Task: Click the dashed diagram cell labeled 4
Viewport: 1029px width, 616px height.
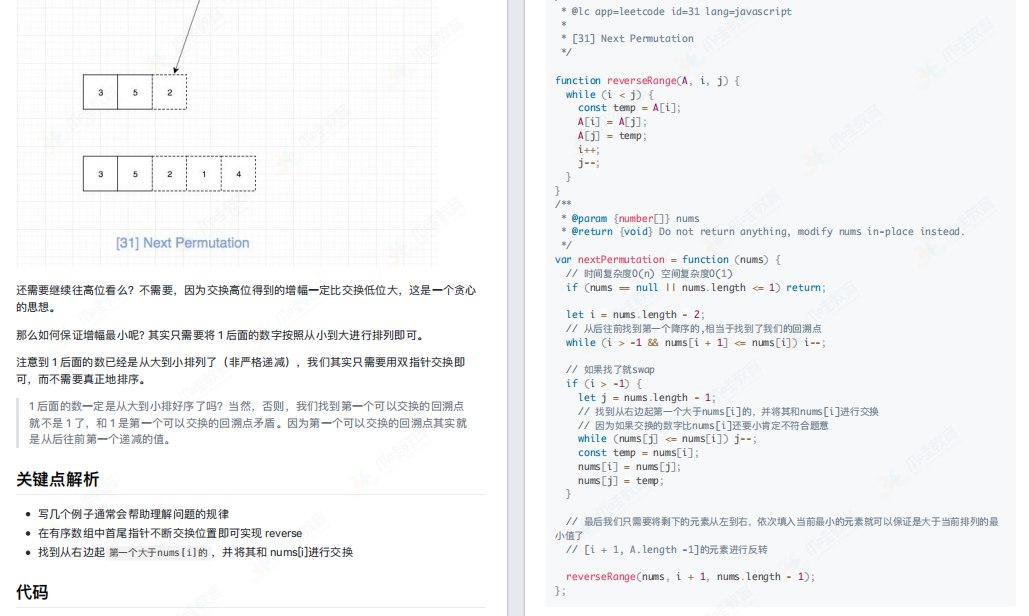Action: [238, 174]
